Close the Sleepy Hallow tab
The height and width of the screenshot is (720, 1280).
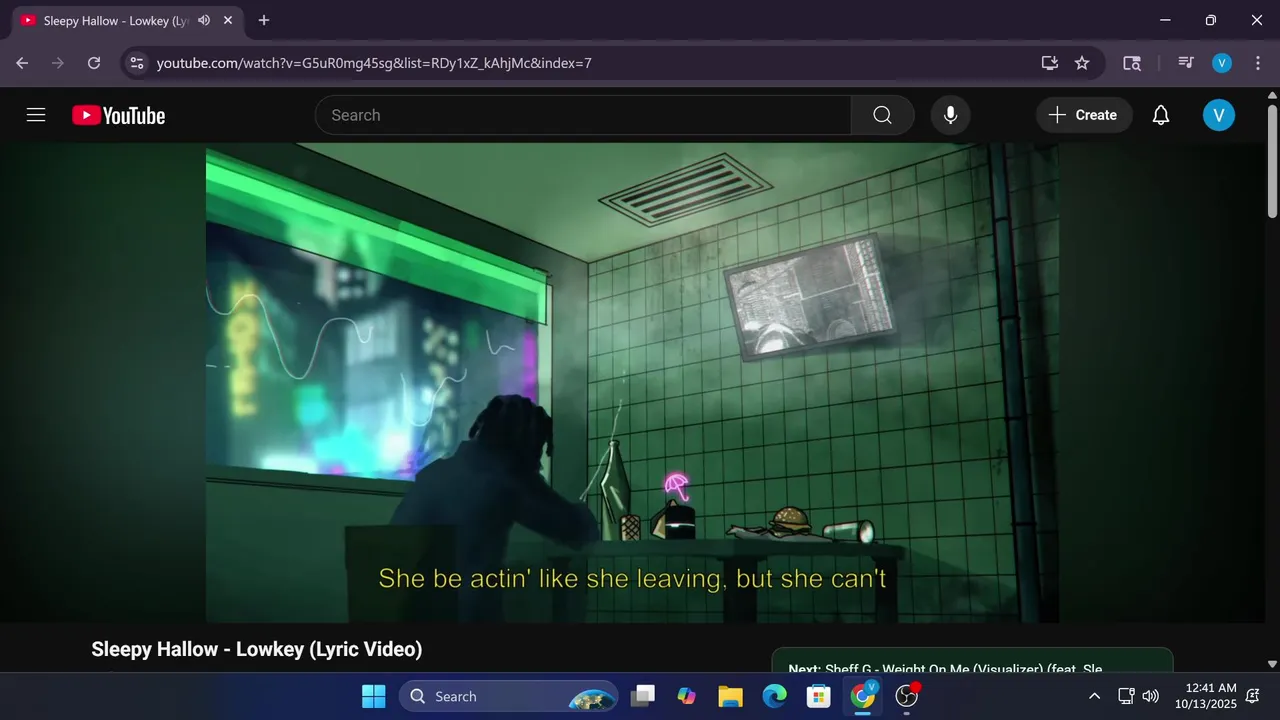230,20
